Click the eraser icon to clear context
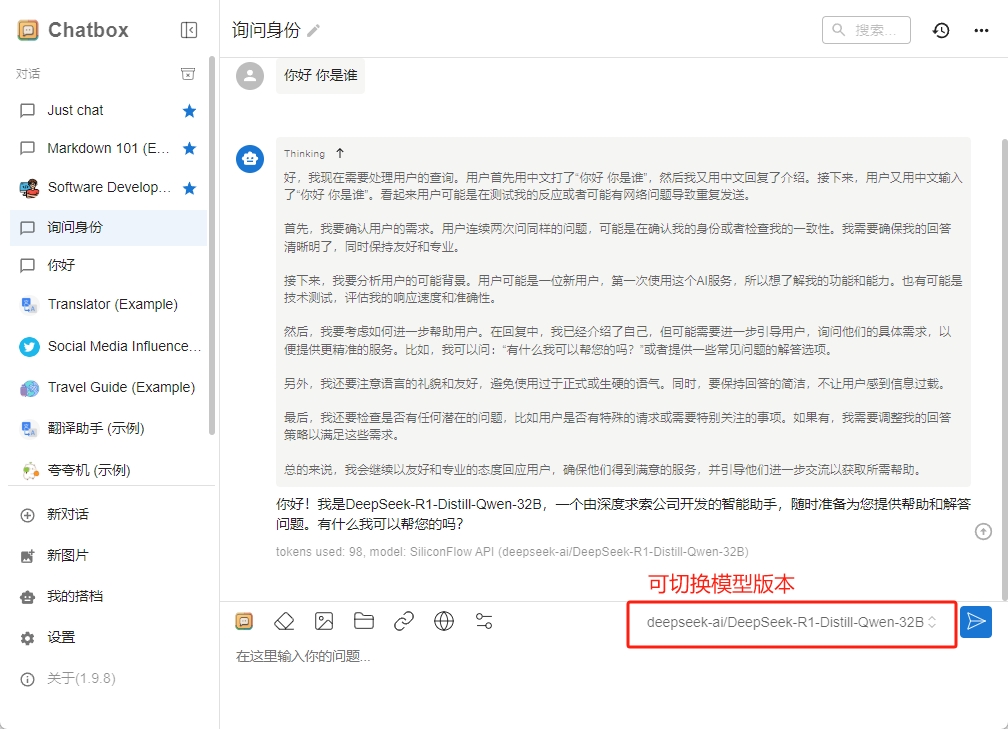 (x=284, y=622)
